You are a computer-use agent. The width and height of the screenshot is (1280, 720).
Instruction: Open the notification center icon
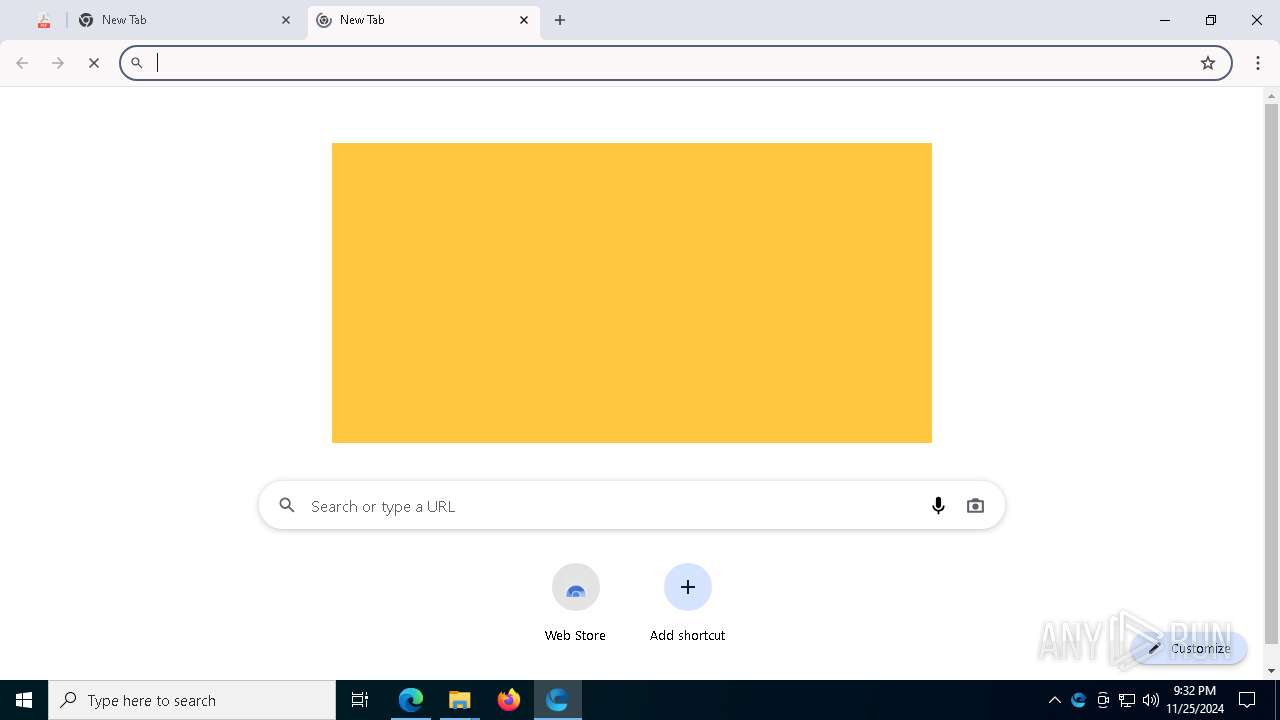1247,700
